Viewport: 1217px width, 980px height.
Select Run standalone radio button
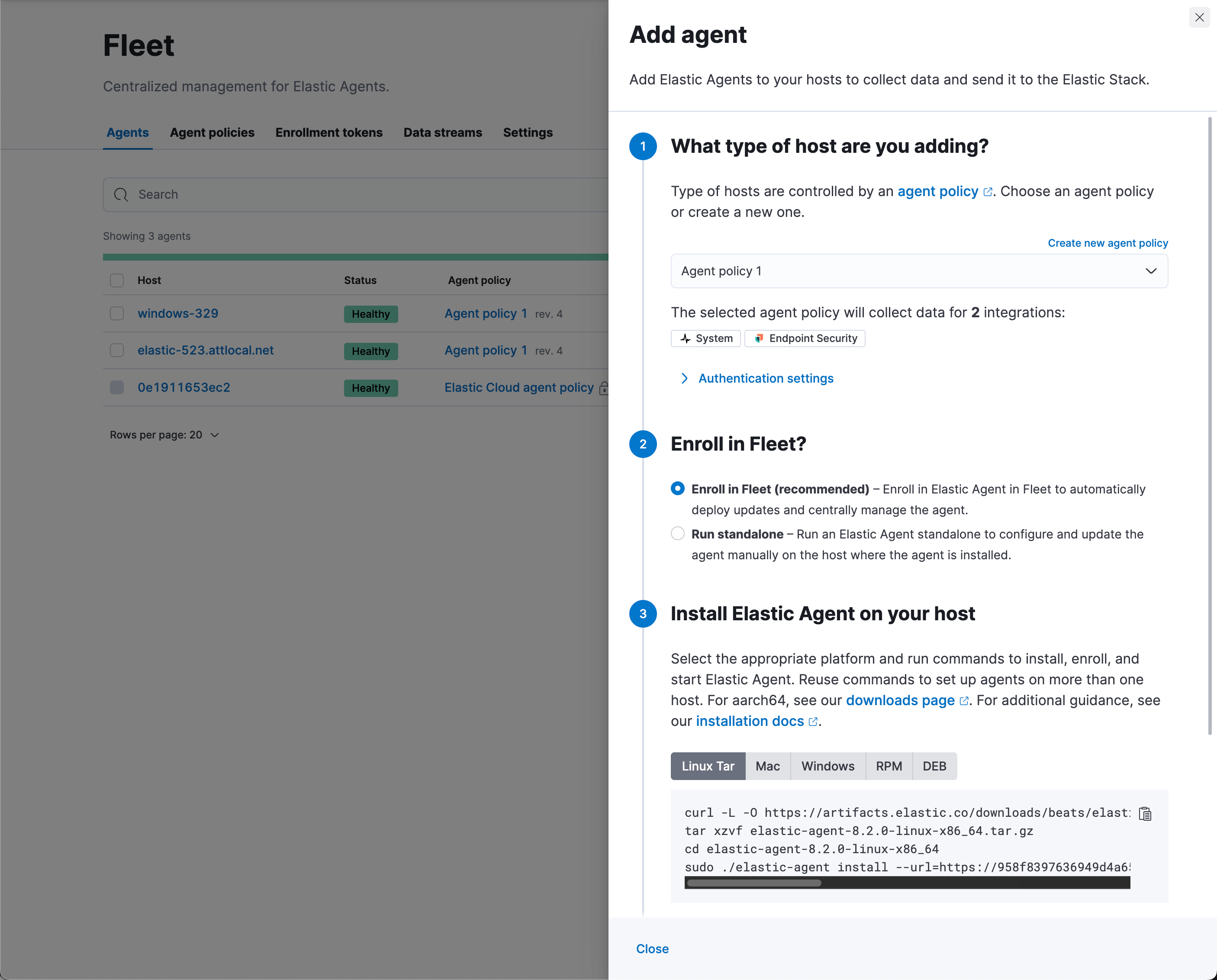[x=677, y=533]
